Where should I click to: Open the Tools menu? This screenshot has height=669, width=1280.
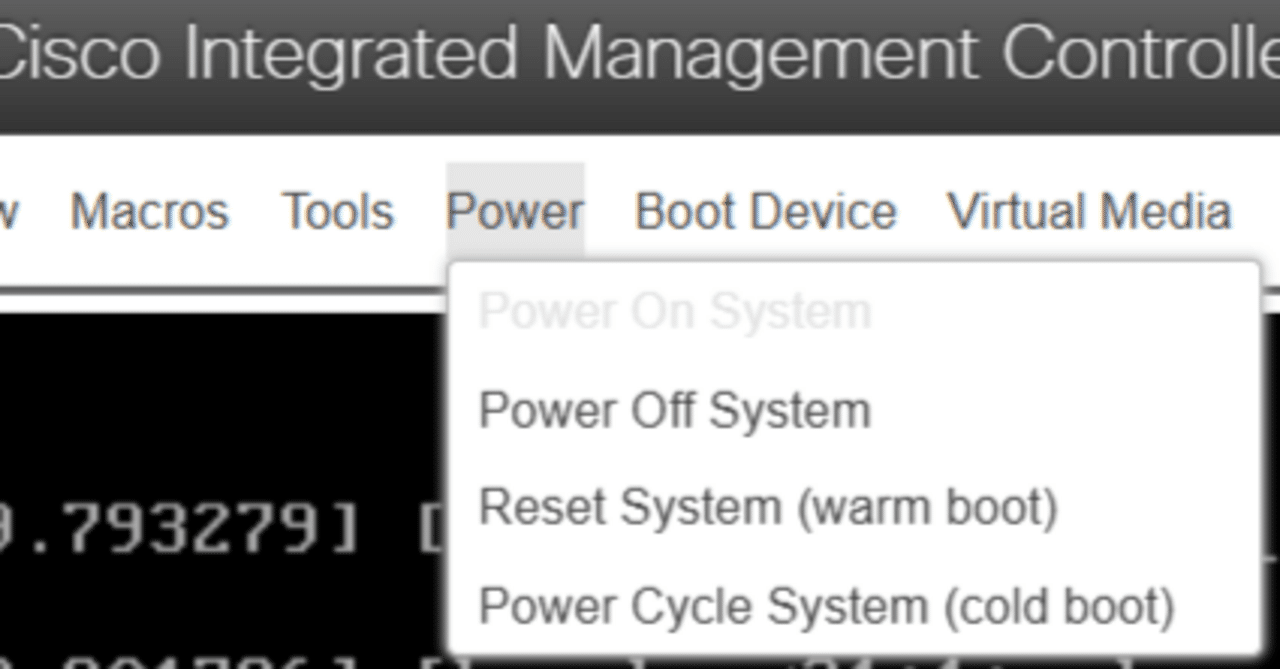tap(337, 210)
